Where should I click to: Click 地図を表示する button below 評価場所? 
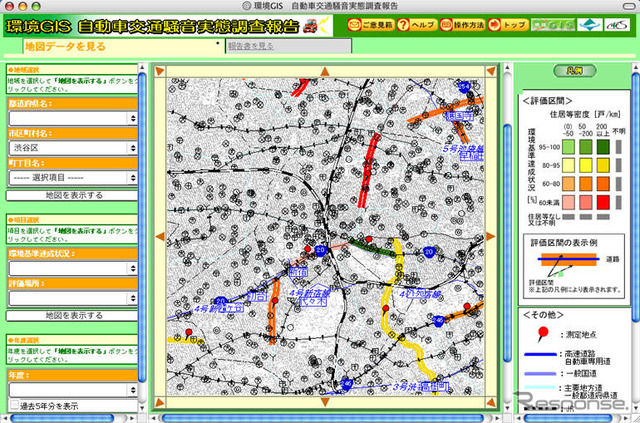click(x=73, y=316)
